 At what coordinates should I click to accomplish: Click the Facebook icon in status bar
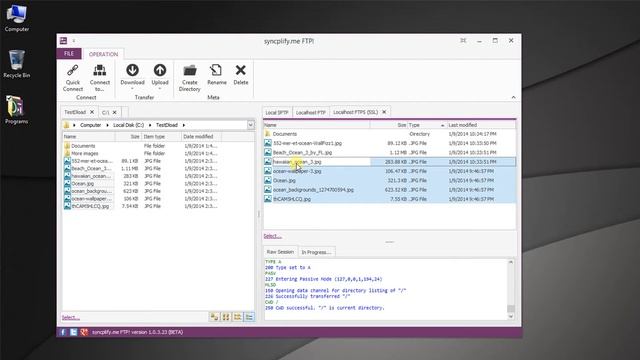click(63, 332)
